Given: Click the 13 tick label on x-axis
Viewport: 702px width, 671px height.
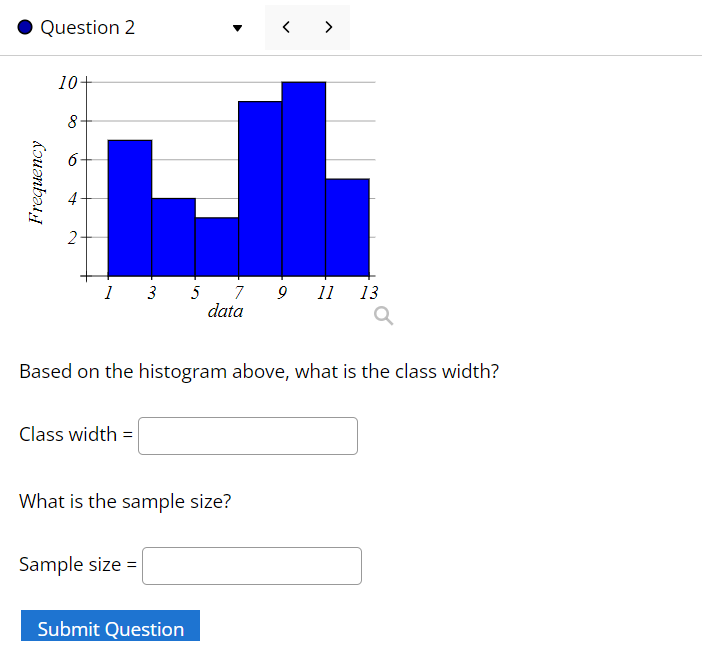Looking at the screenshot, I should [369, 293].
